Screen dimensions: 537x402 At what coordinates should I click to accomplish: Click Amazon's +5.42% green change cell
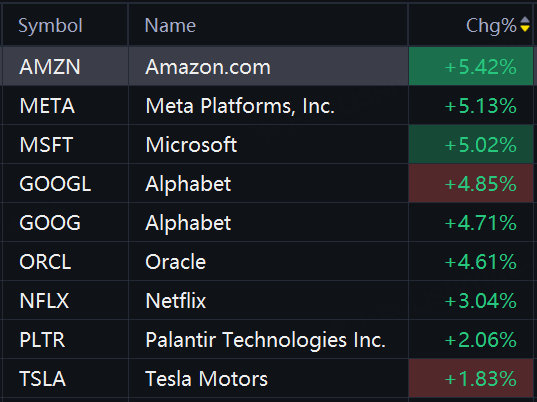(x=471, y=66)
